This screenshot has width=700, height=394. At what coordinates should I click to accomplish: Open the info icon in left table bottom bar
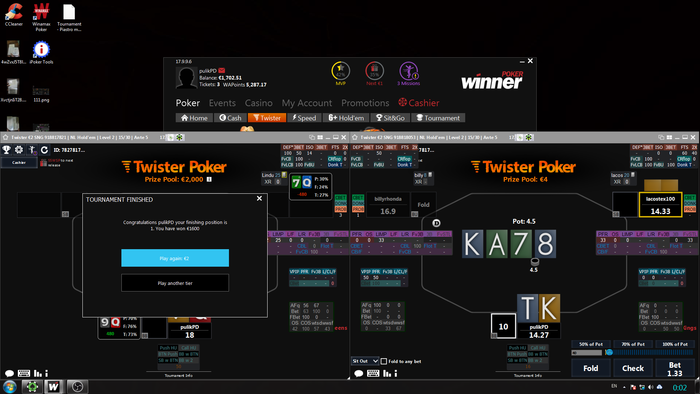(46, 373)
